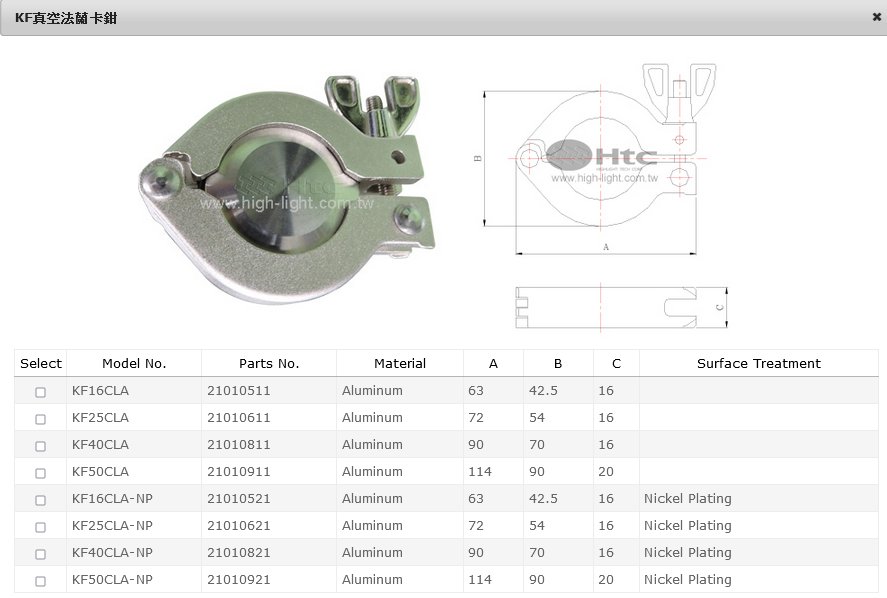Enable the KF50CLA selection checkbox
887x598 pixels.
pyautogui.click(x=40, y=473)
